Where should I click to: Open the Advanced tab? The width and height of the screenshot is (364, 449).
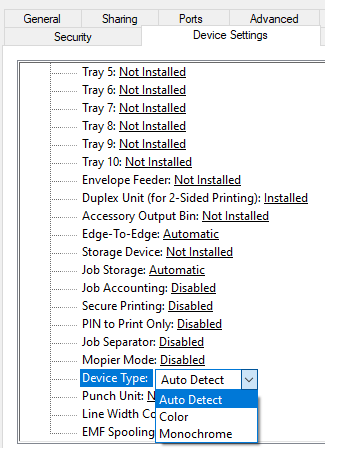click(274, 19)
